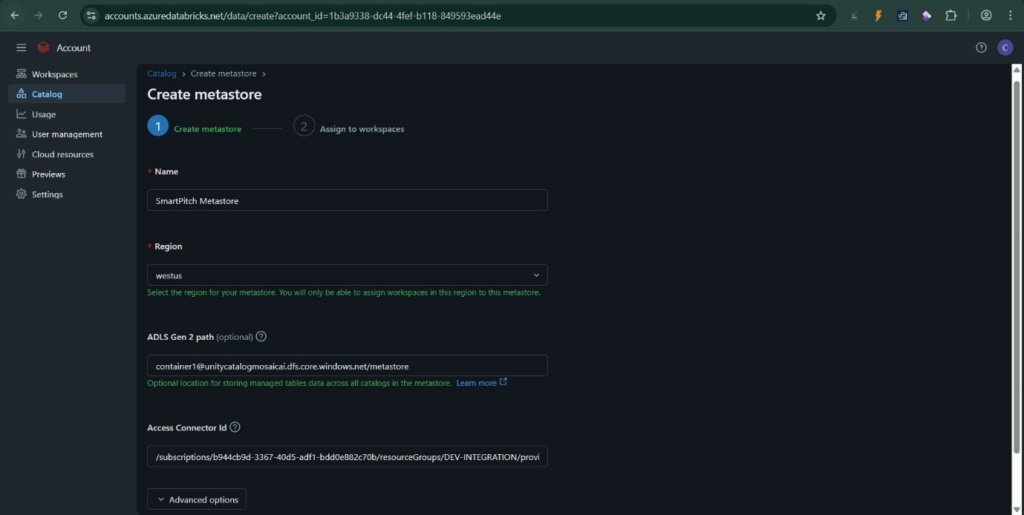Click the Databricks logo icon
Image resolution: width=1024 pixels, height=515 pixels.
pyautogui.click(x=43, y=48)
